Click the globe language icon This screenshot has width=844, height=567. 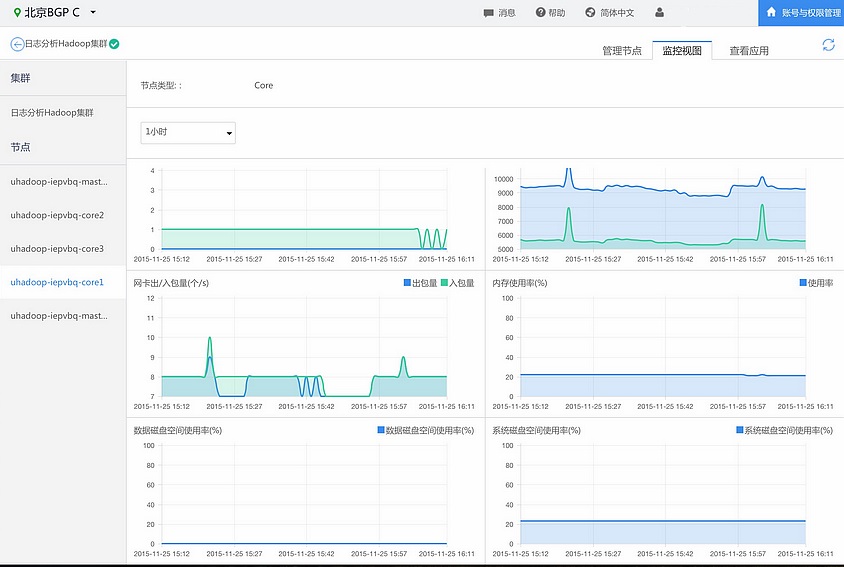tap(590, 12)
